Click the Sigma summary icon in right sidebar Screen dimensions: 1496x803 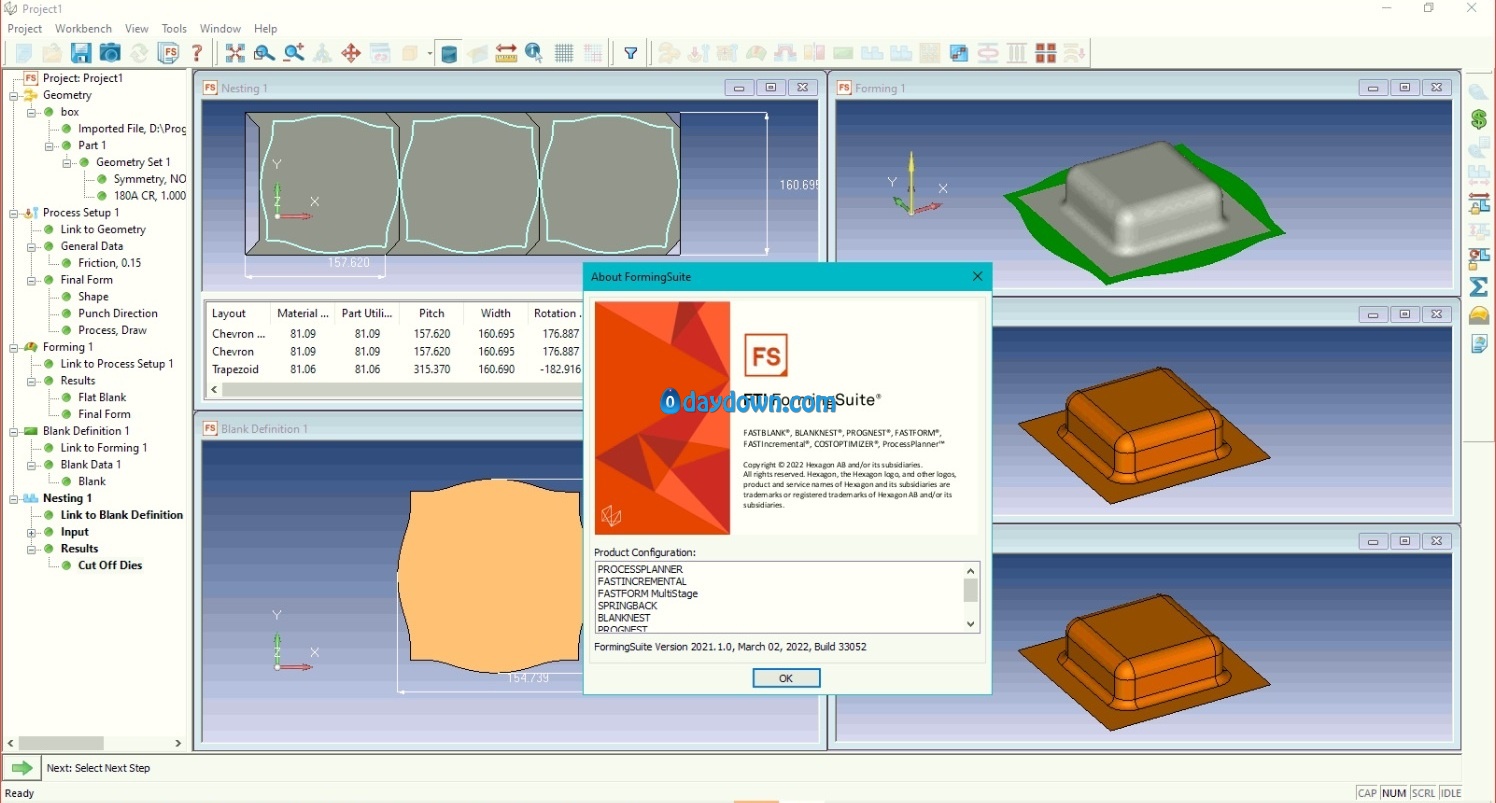pos(1478,288)
